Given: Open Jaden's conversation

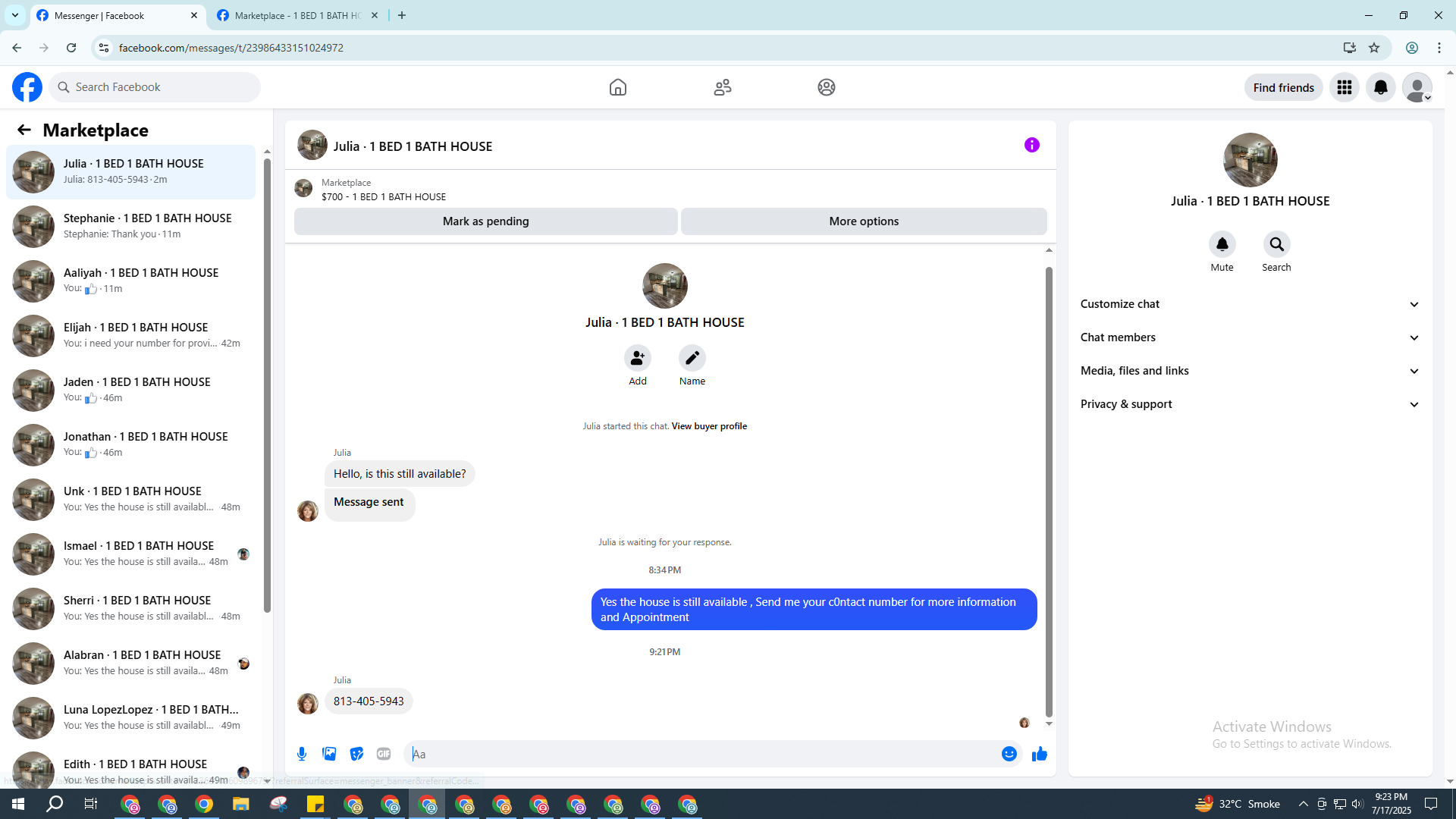Looking at the screenshot, I should [x=130, y=390].
